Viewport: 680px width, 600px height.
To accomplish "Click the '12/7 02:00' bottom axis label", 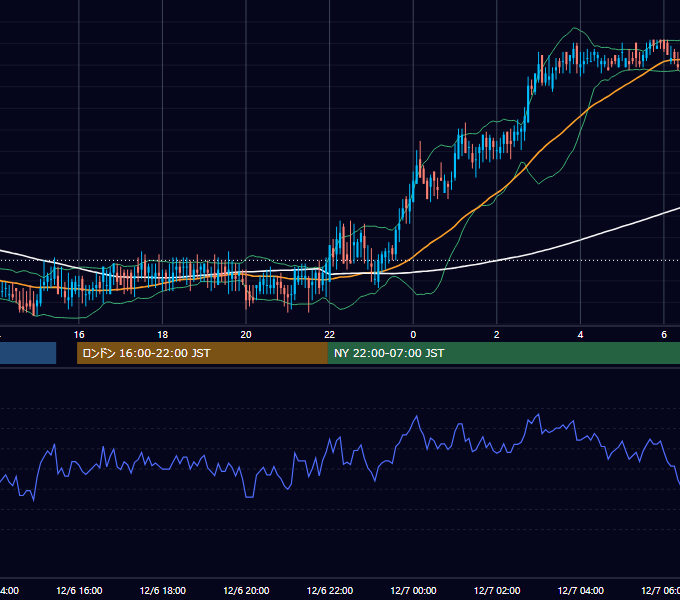I will (x=497, y=590).
